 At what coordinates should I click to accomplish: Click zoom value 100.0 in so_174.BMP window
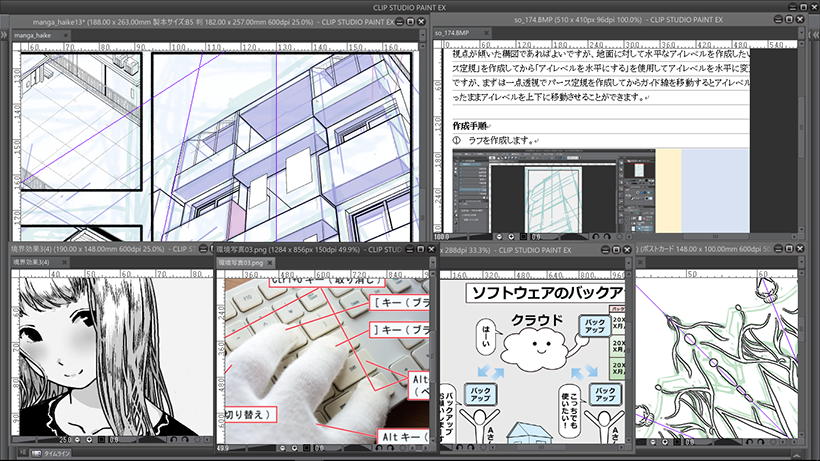point(441,236)
